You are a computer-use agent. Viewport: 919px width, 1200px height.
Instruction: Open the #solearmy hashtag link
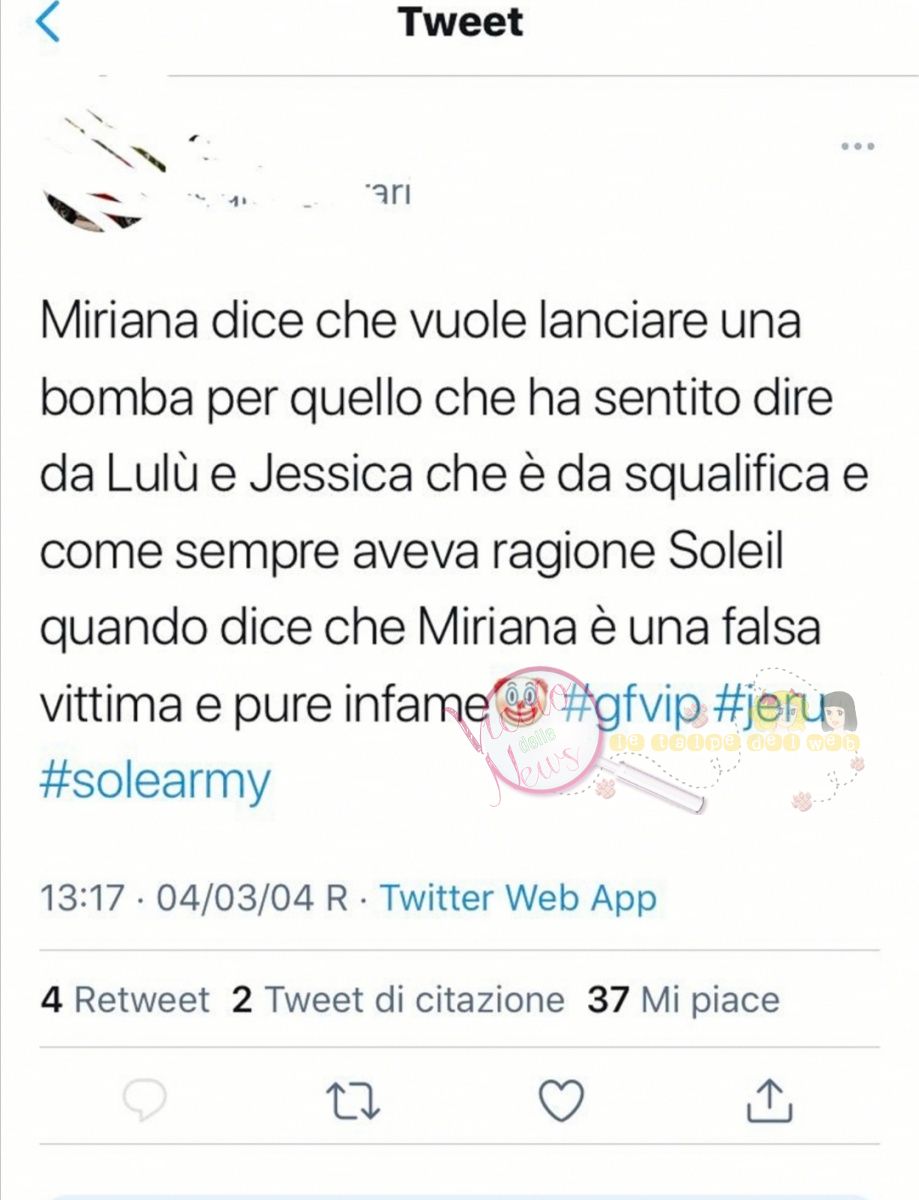coord(155,781)
